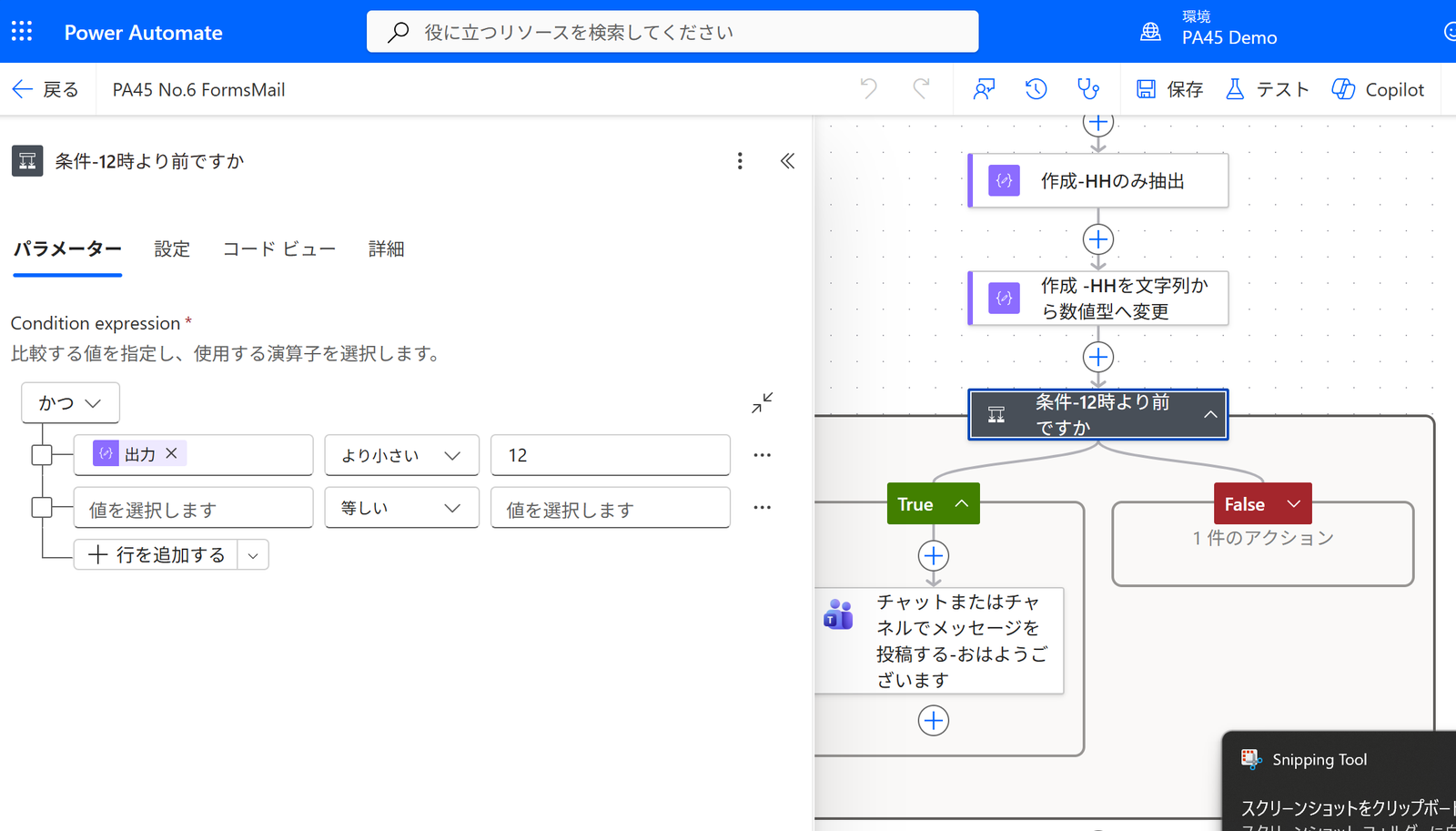
Task: Switch to the コード ビュー tab
Action: click(x=279, y=248)
